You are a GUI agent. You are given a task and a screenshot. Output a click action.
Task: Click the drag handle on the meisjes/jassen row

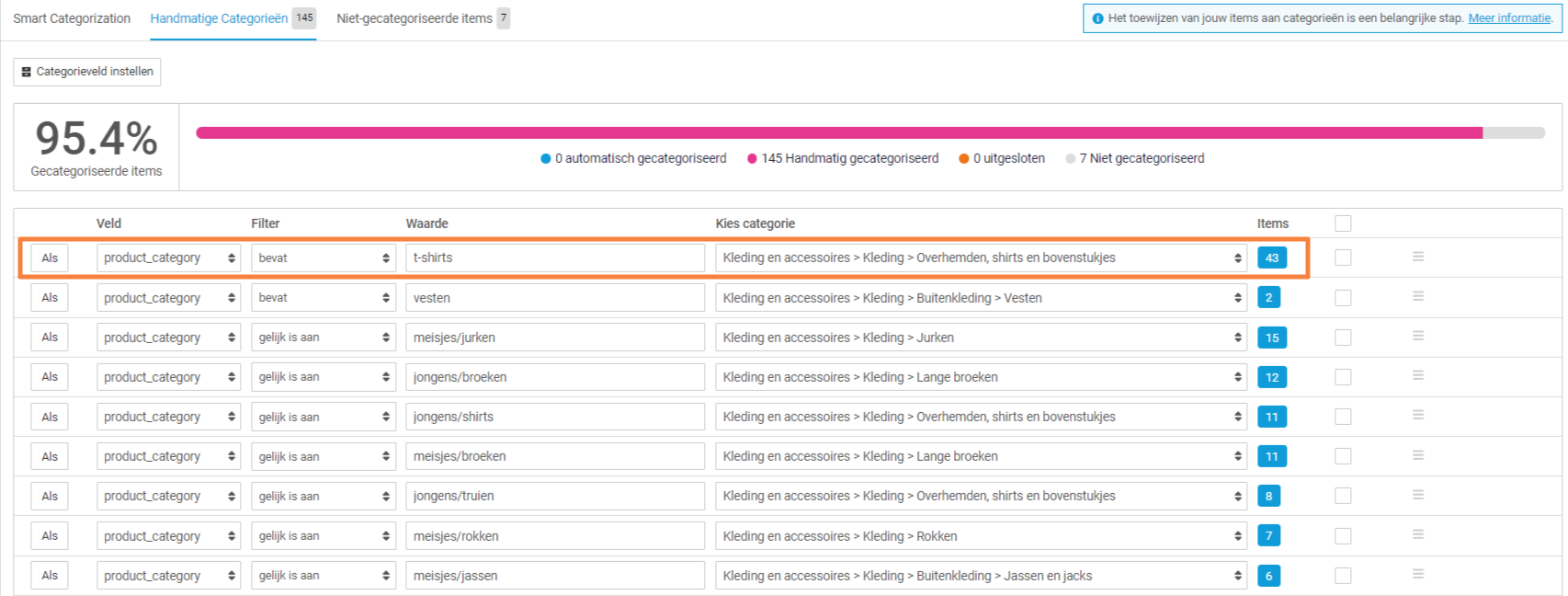(x=1417, y=574)
